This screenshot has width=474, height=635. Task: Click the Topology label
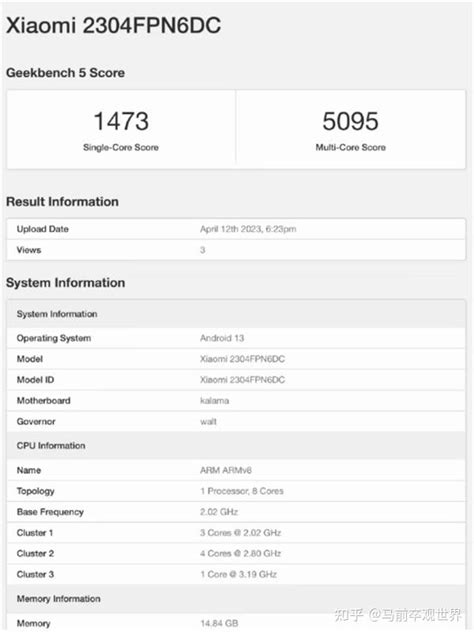click(x=36, y=491)
